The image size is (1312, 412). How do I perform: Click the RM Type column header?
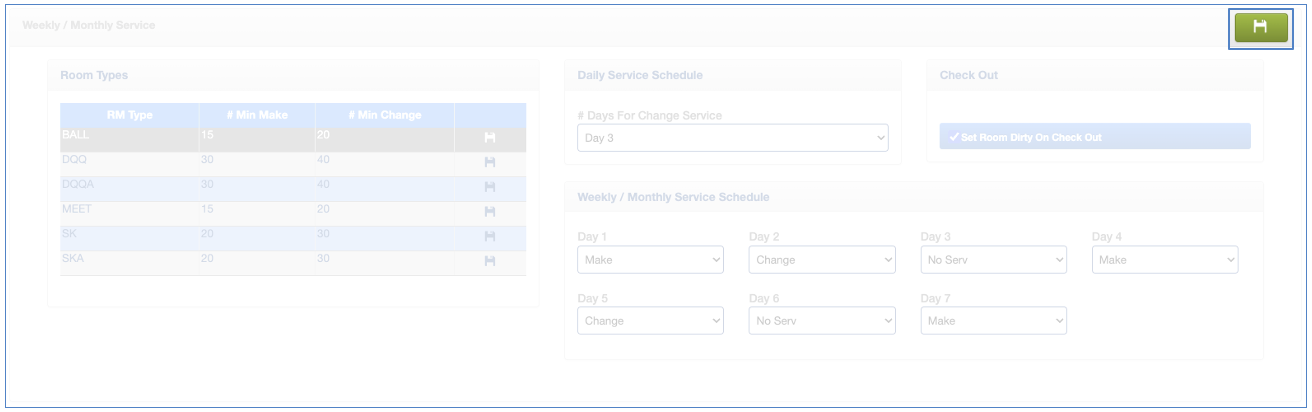point(128,115)
